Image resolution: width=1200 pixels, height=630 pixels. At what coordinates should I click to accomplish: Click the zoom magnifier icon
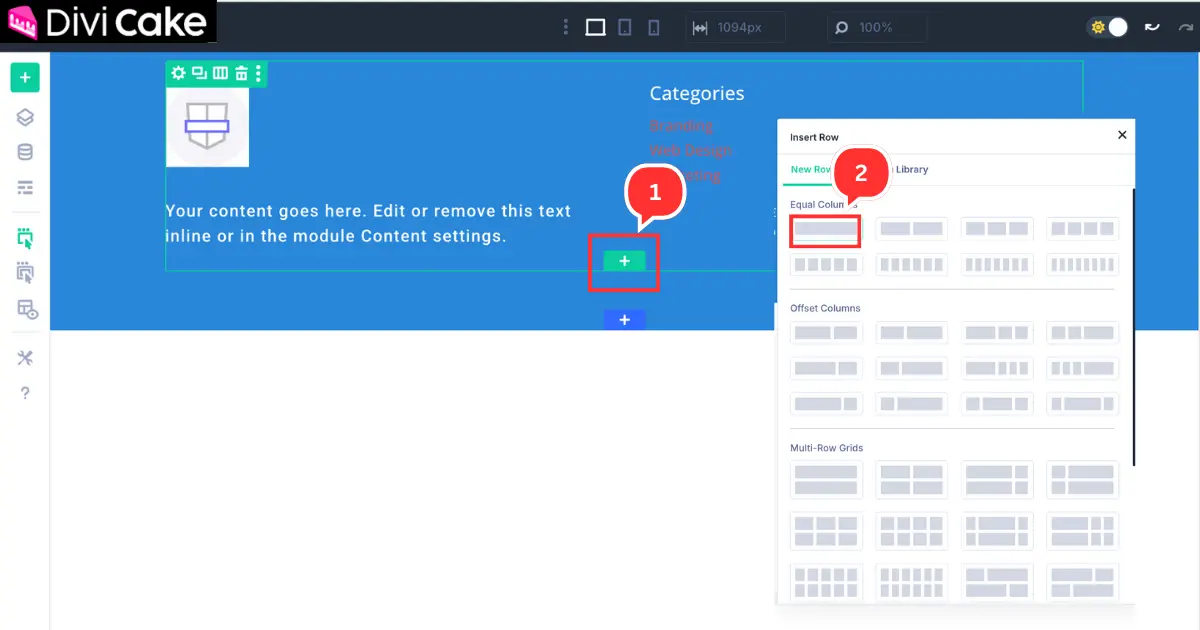(841, 27)
